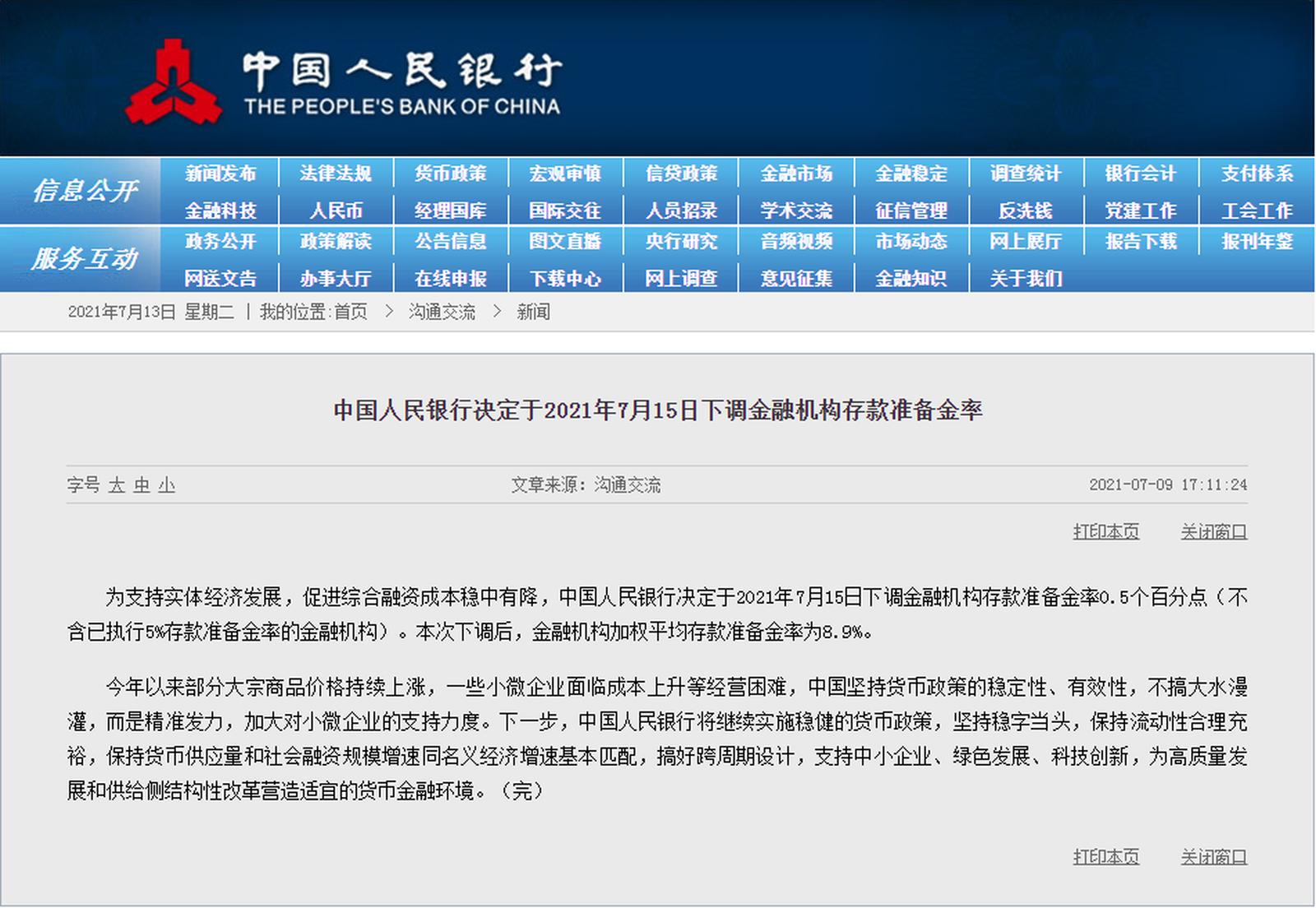
Task: Click the 沟通交流 breadcrumb link
Action: (442, 313)
